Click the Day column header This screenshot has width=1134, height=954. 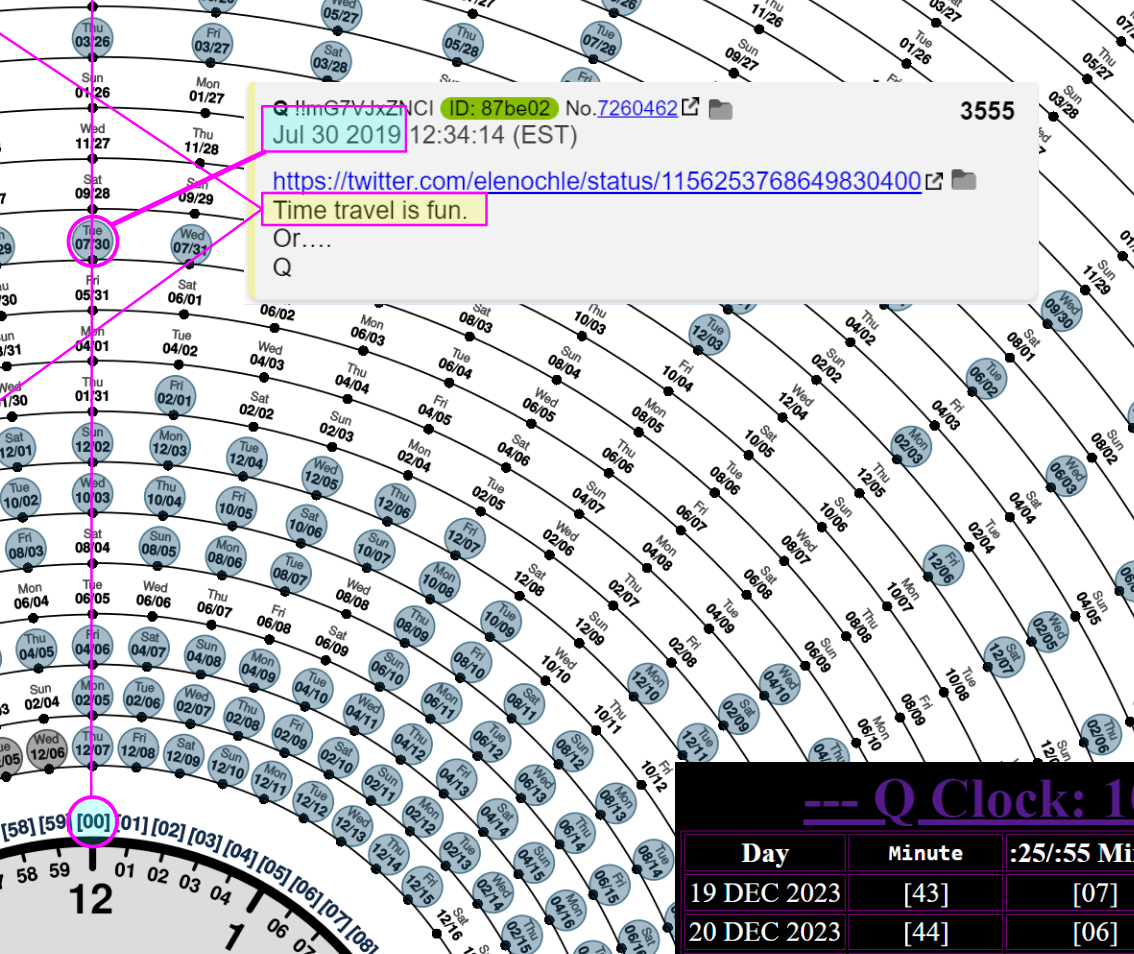pyautogui.click(x=765, y=853)
